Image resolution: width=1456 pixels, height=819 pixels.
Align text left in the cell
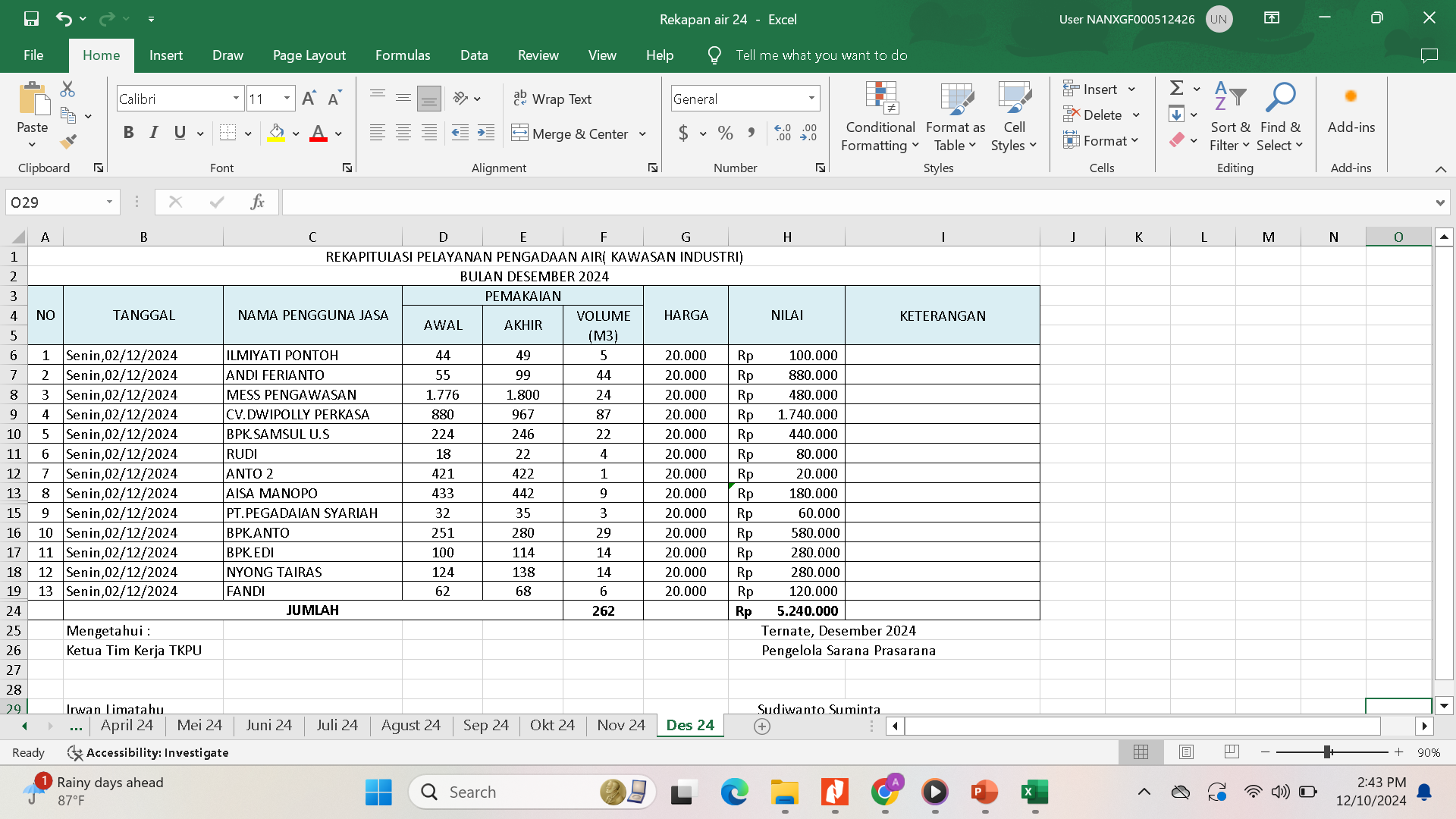pos(377,133)
